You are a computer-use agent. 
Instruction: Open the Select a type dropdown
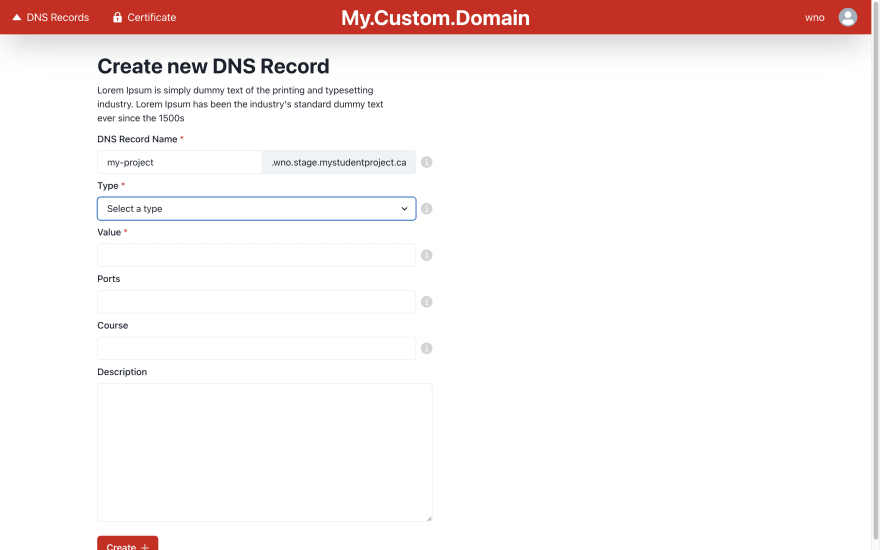pyautogui.click(x=256, y=209)
